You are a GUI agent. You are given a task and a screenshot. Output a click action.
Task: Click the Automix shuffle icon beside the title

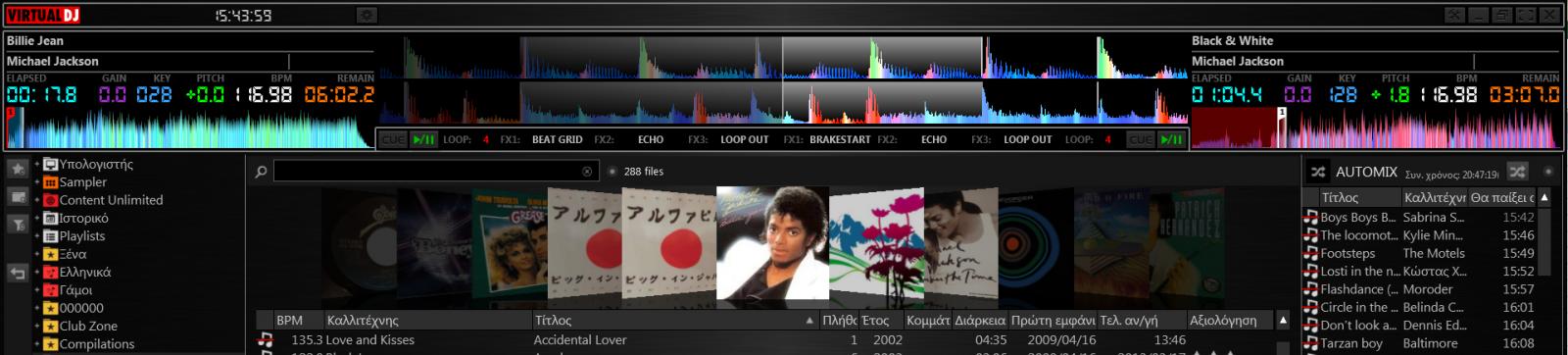point(1318,172)
